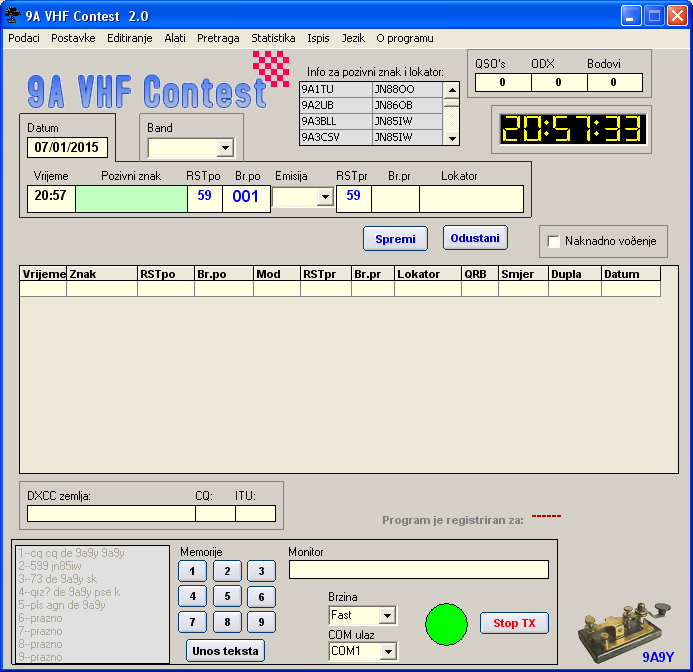
Task: Trigger memory button 6
Action: (261, 597)
